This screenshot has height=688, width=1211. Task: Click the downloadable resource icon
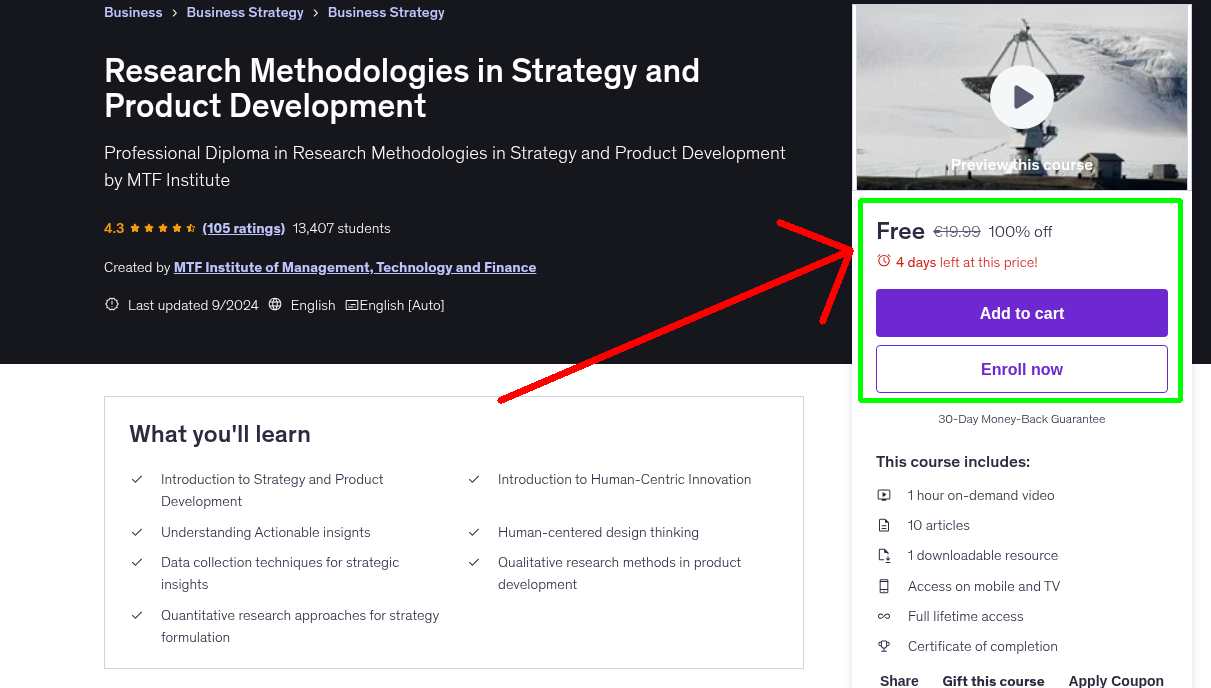[x=884, y=555]
